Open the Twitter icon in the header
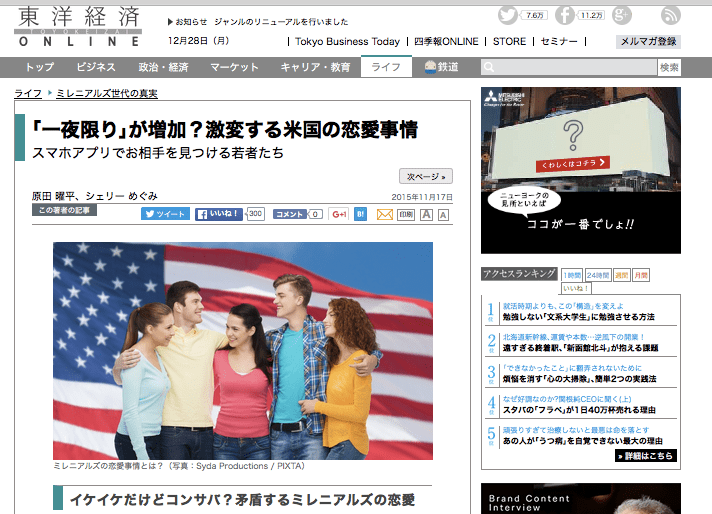This screenshot has height=514, width=712. point(508,15)
